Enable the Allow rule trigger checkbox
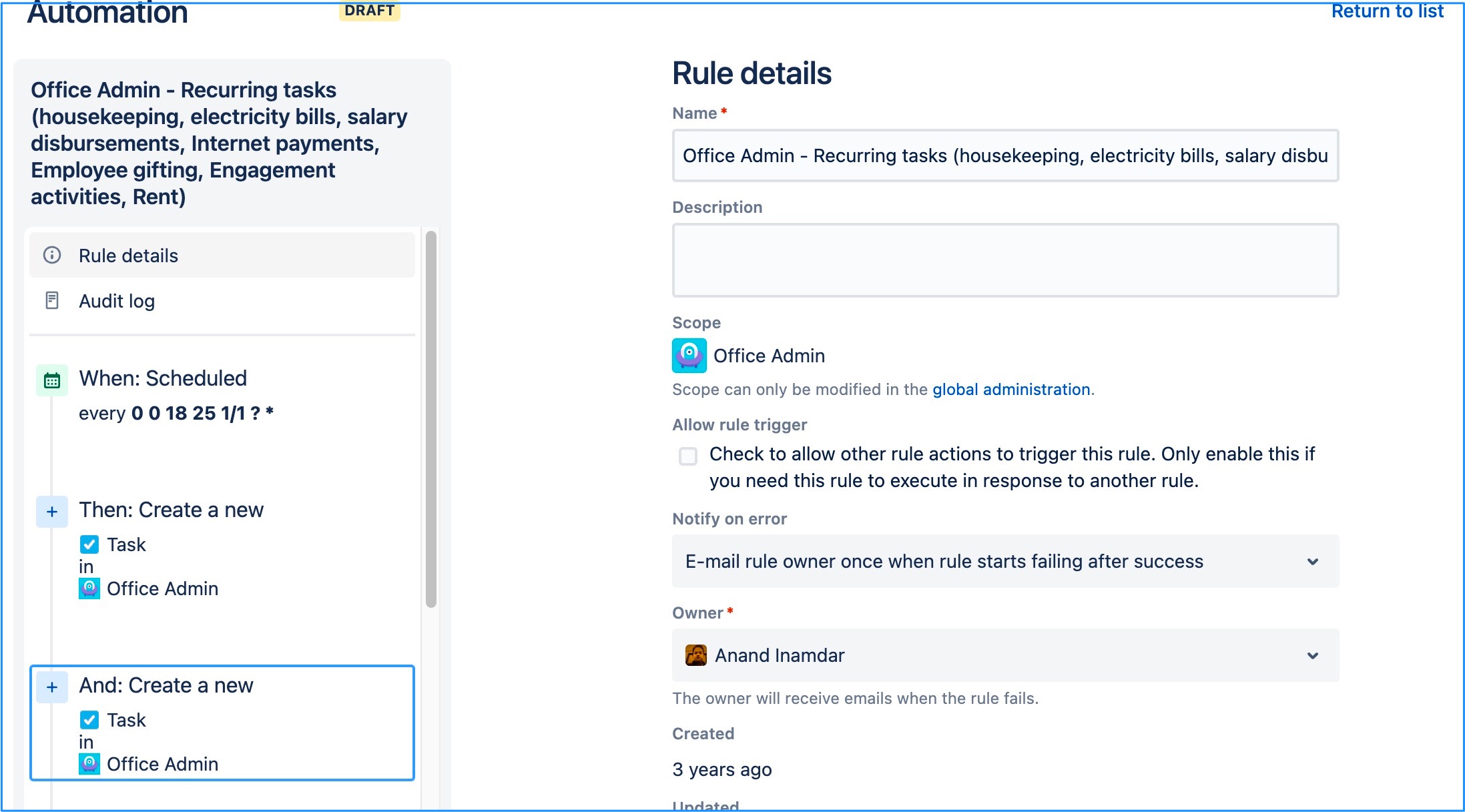Screen dimensions: 1465x812 click(x=688, y=456)
